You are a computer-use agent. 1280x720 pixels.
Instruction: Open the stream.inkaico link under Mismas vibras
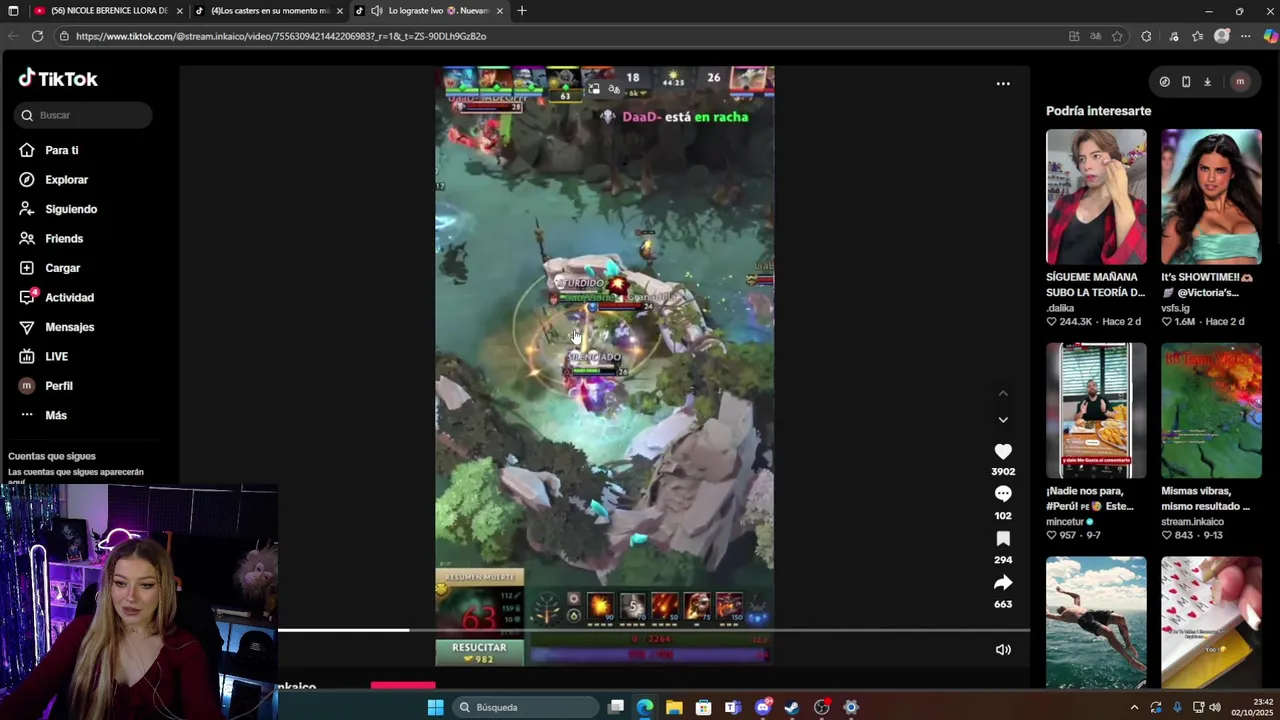point(1192,522)
